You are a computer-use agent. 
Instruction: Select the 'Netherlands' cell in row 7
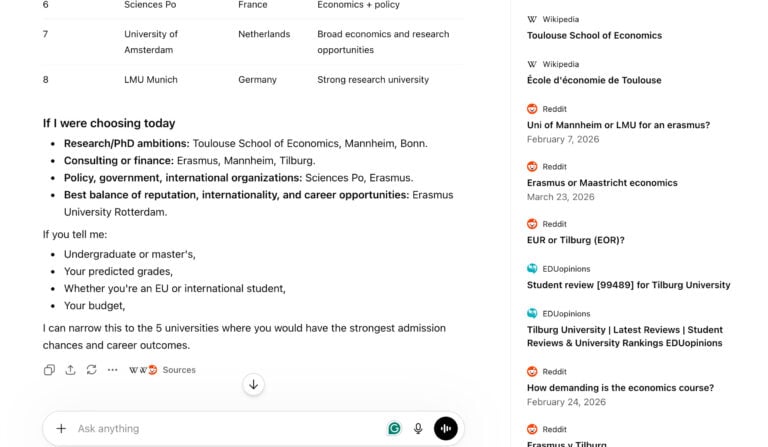[x=264, y=34]
